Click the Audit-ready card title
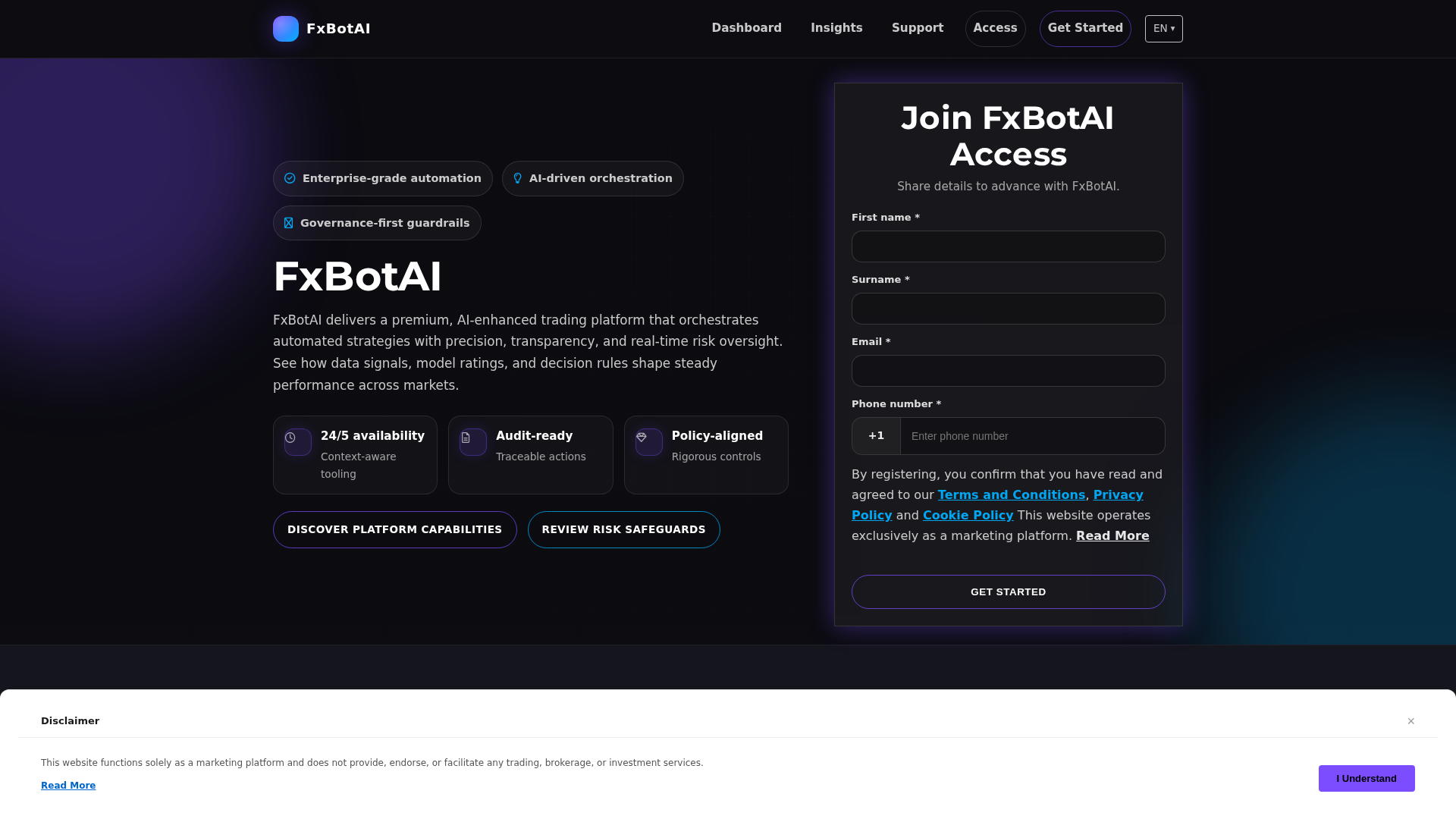Viewport: 1456px width, 819px height. coord(534,436)
